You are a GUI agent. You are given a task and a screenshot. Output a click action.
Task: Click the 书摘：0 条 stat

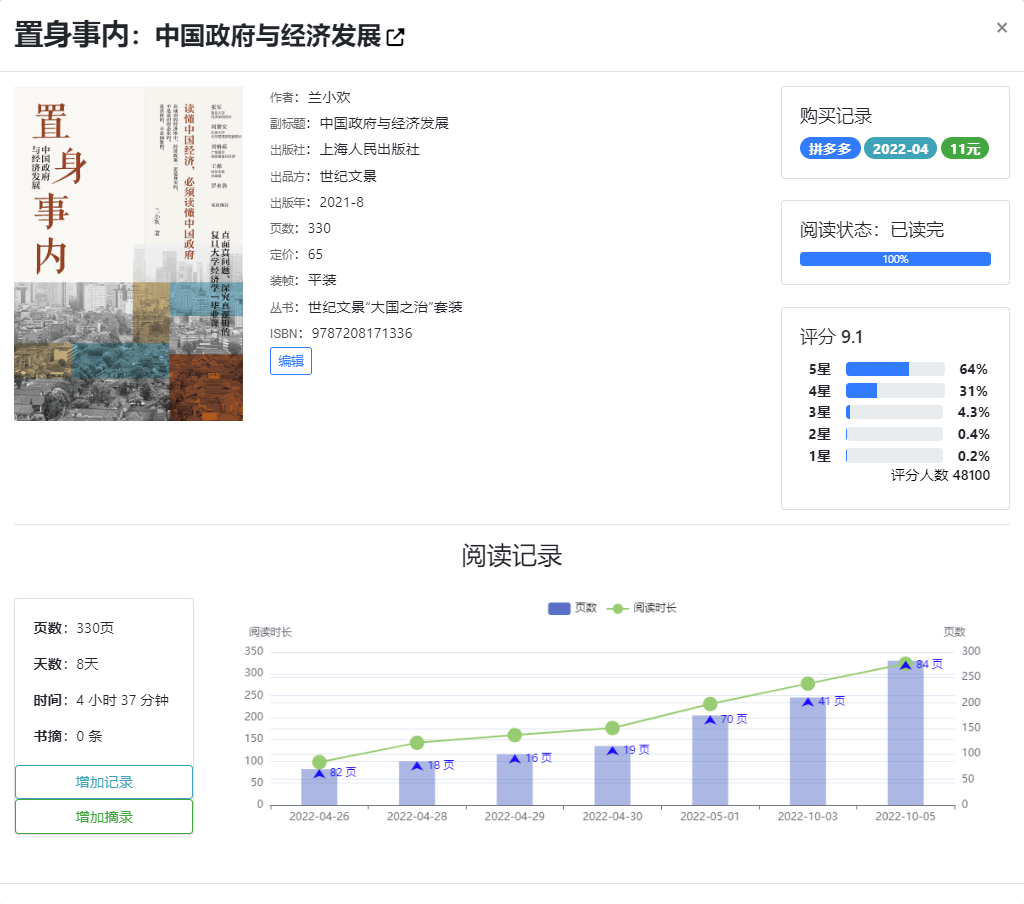(x=68, y=736)
